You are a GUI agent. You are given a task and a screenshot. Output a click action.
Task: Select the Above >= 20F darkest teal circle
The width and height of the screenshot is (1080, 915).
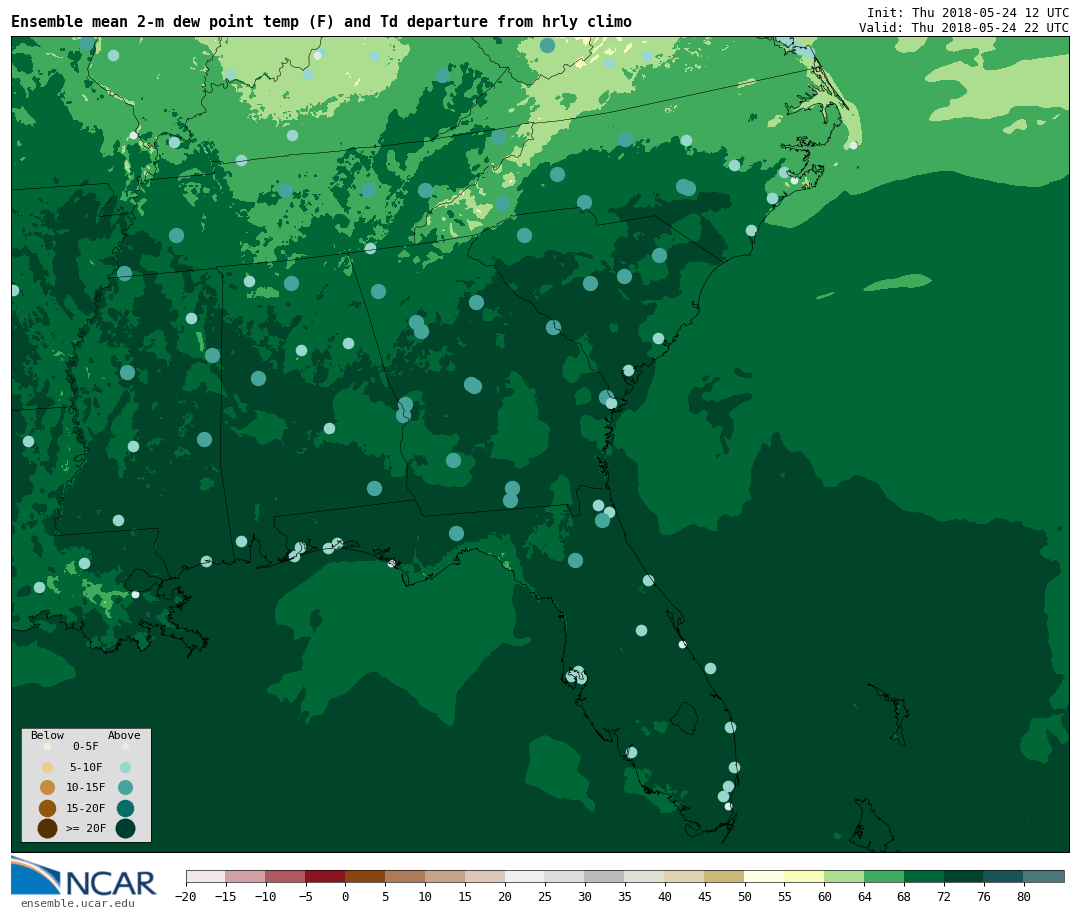point(125,828)
